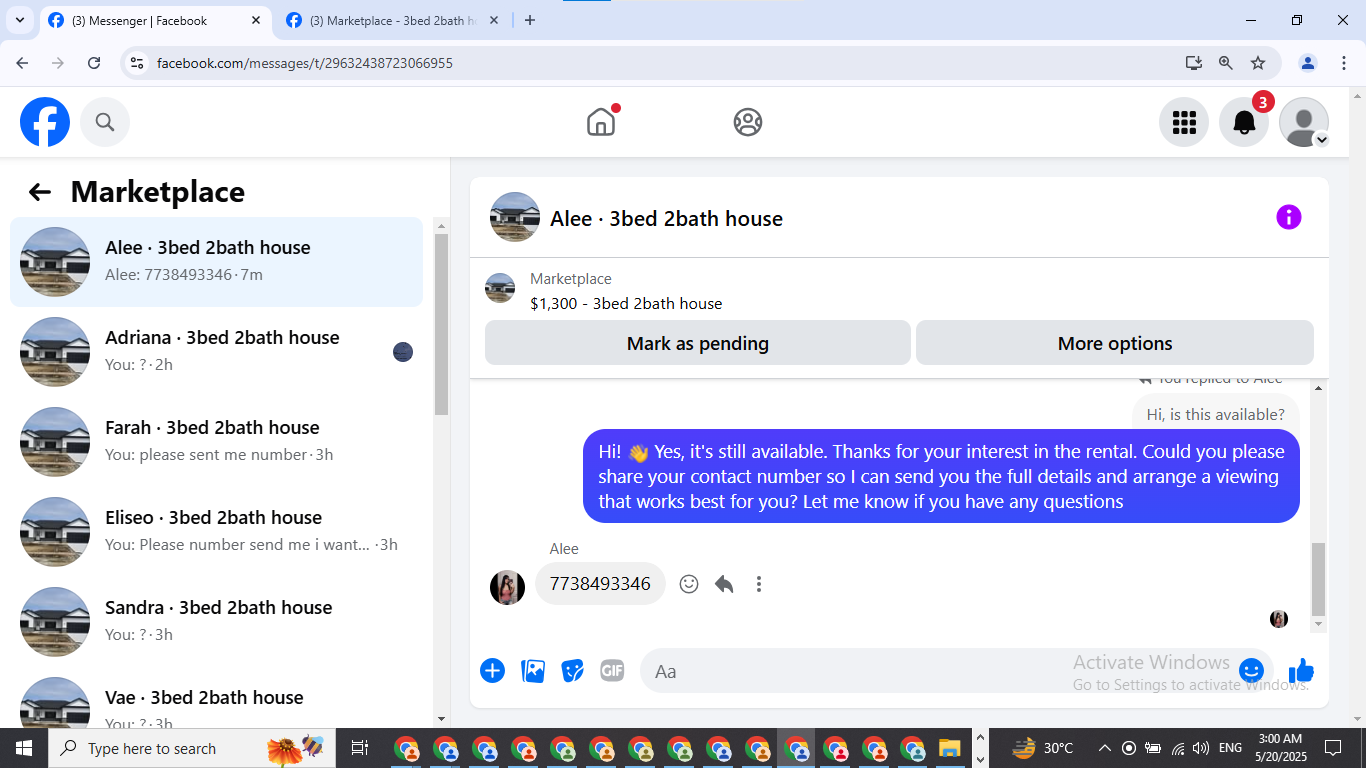Open Chrome tab search dropdown
Image resolution: width=1366 pixels, height=768 pixels.
click(x=19, y=20)
